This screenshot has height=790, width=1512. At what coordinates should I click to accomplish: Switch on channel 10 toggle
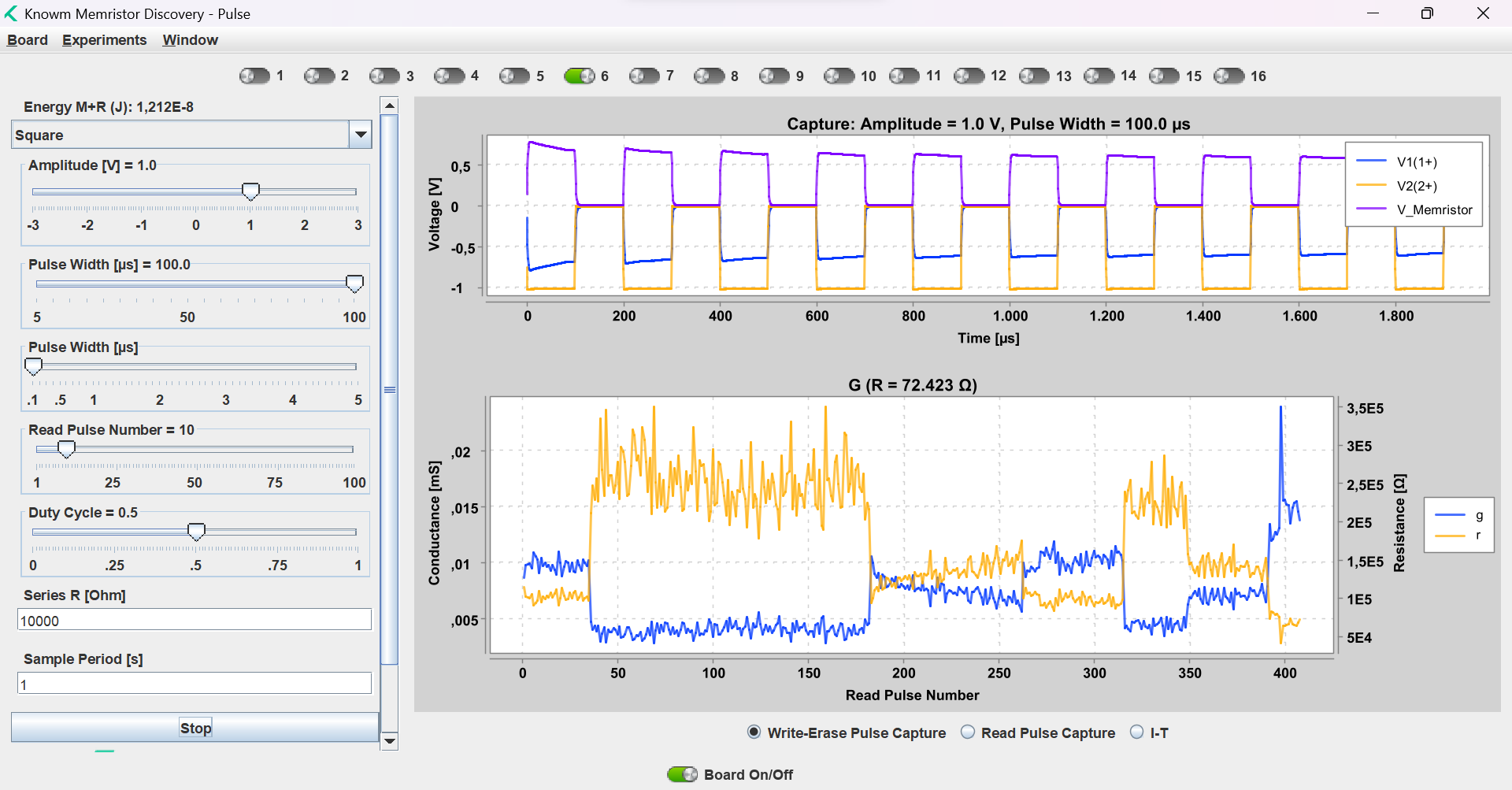click(x=839, y=76)
